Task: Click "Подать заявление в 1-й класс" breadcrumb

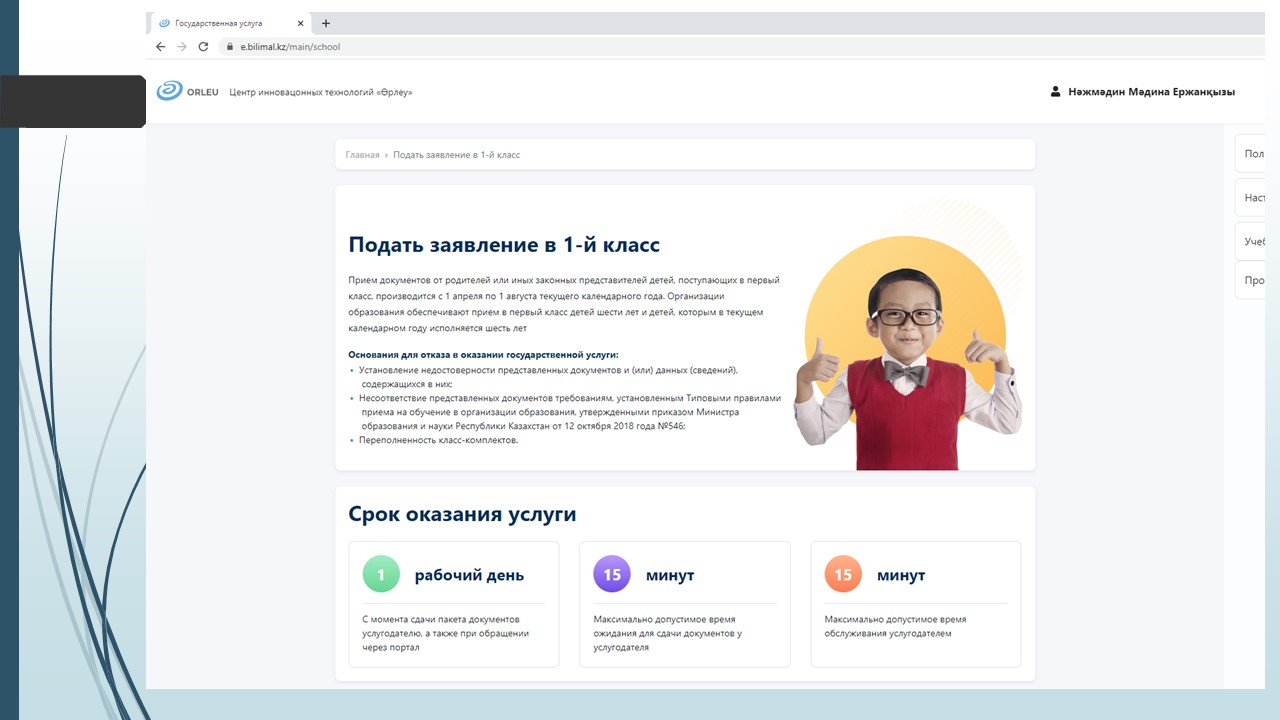Action: tap(456, 155)
